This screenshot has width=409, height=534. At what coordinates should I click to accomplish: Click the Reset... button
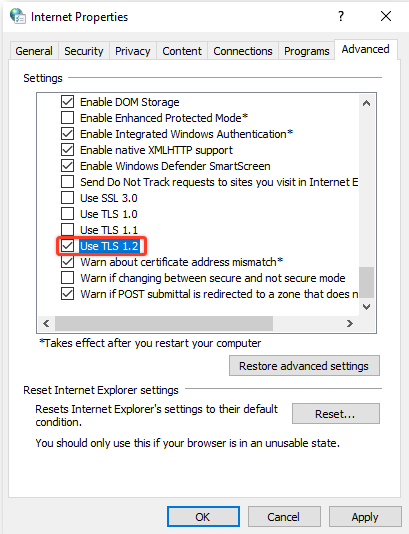(x=335, y=414)
